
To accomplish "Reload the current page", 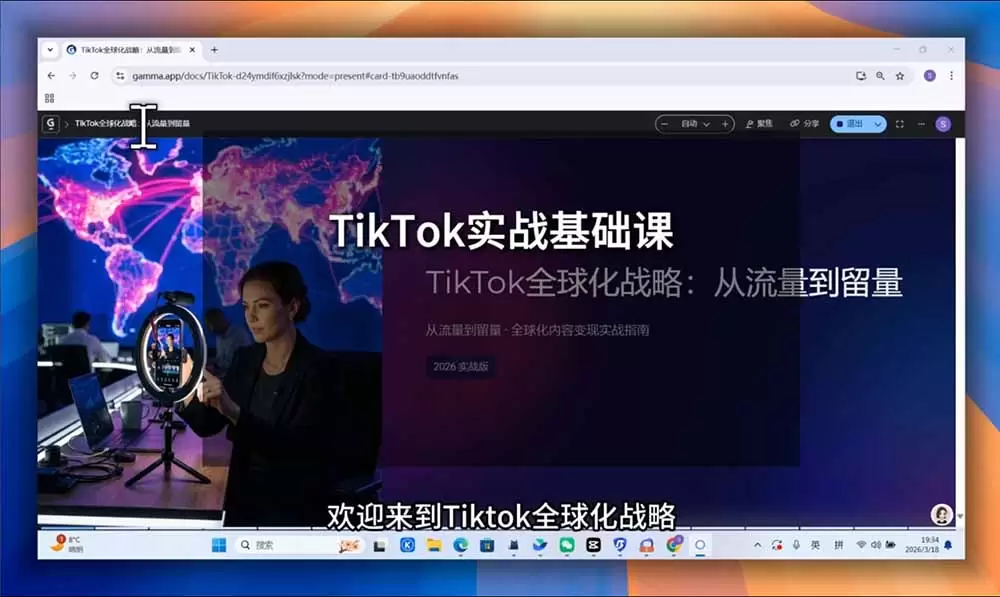I will coord(94,75).
